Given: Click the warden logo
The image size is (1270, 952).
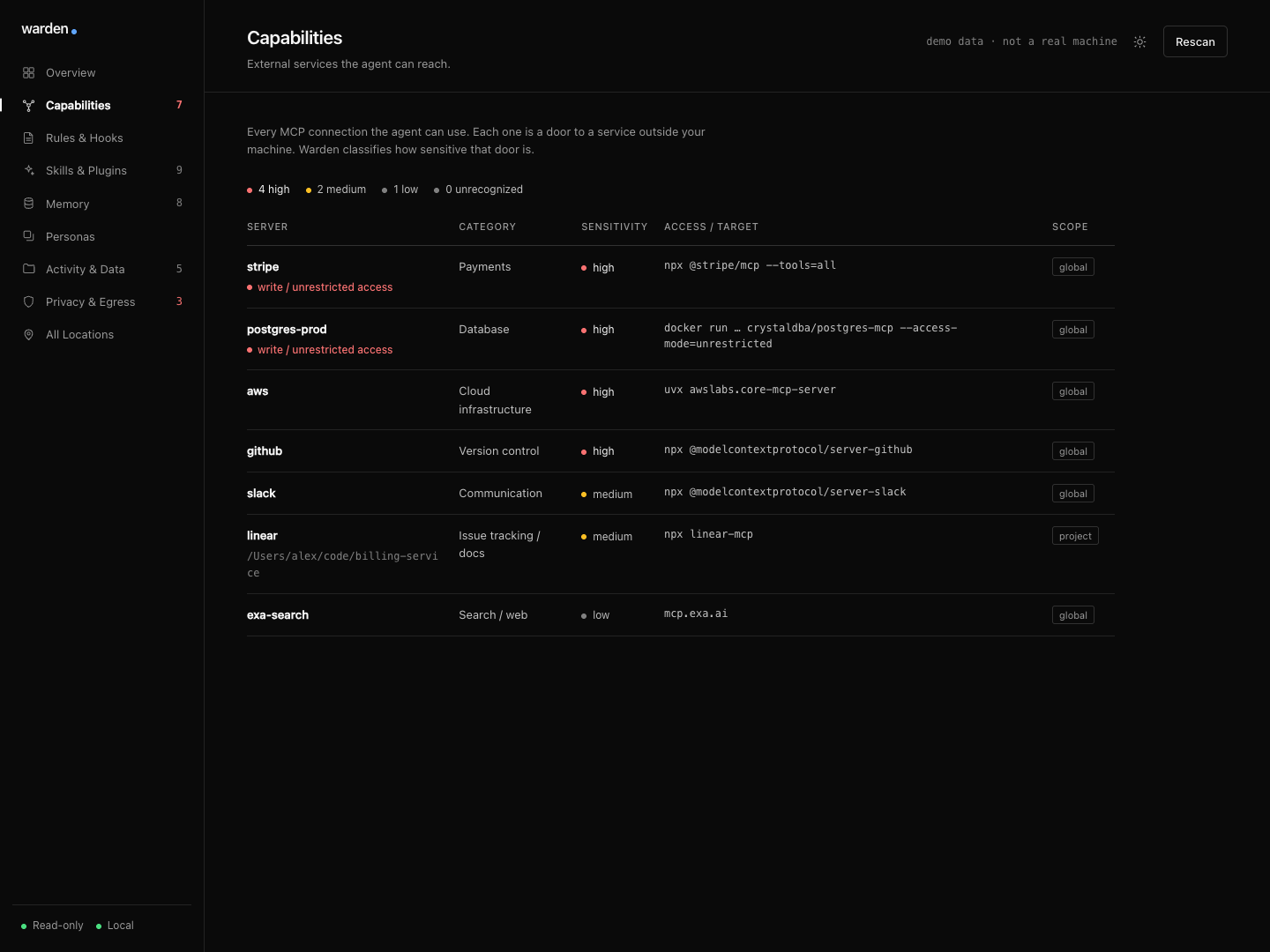Looking at the screenshot, I should 49,29.
